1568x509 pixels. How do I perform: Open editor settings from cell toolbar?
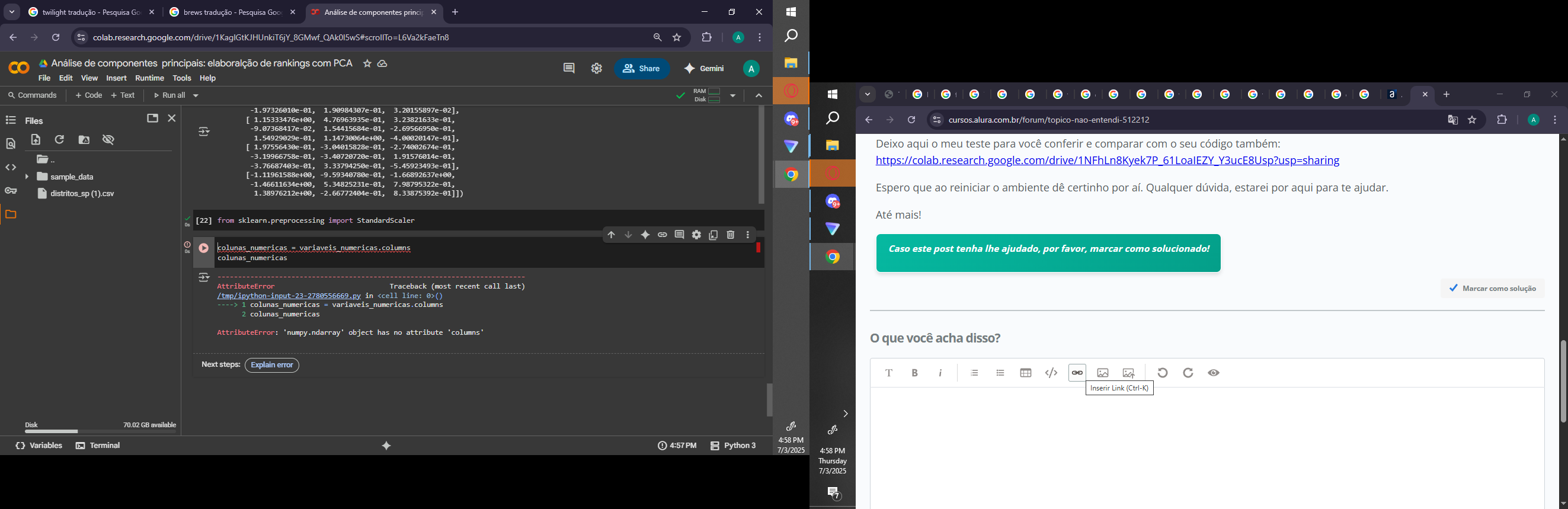click(x=696, y=235)
